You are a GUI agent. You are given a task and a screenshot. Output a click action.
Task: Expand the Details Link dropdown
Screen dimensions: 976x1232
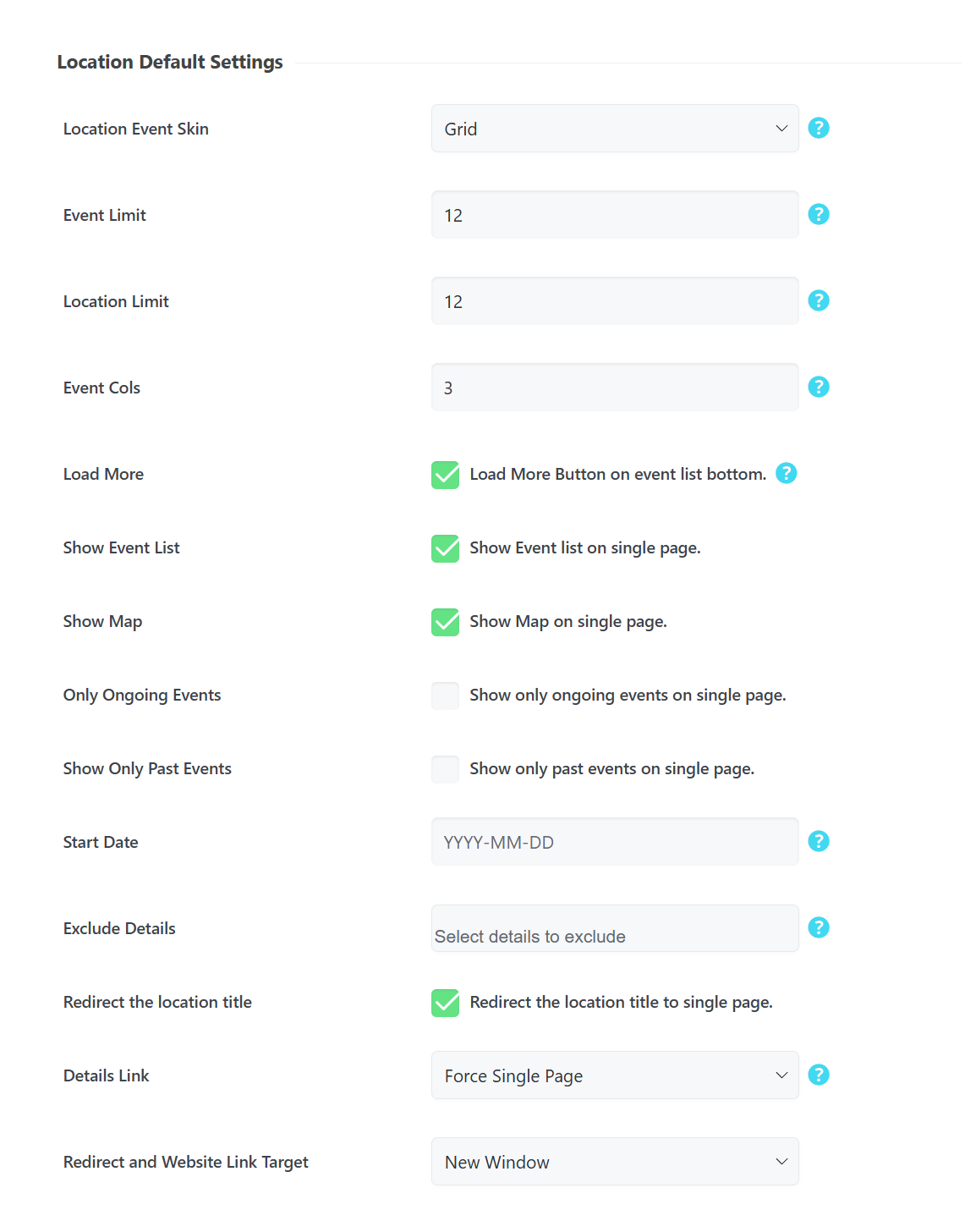(615, 1075)
